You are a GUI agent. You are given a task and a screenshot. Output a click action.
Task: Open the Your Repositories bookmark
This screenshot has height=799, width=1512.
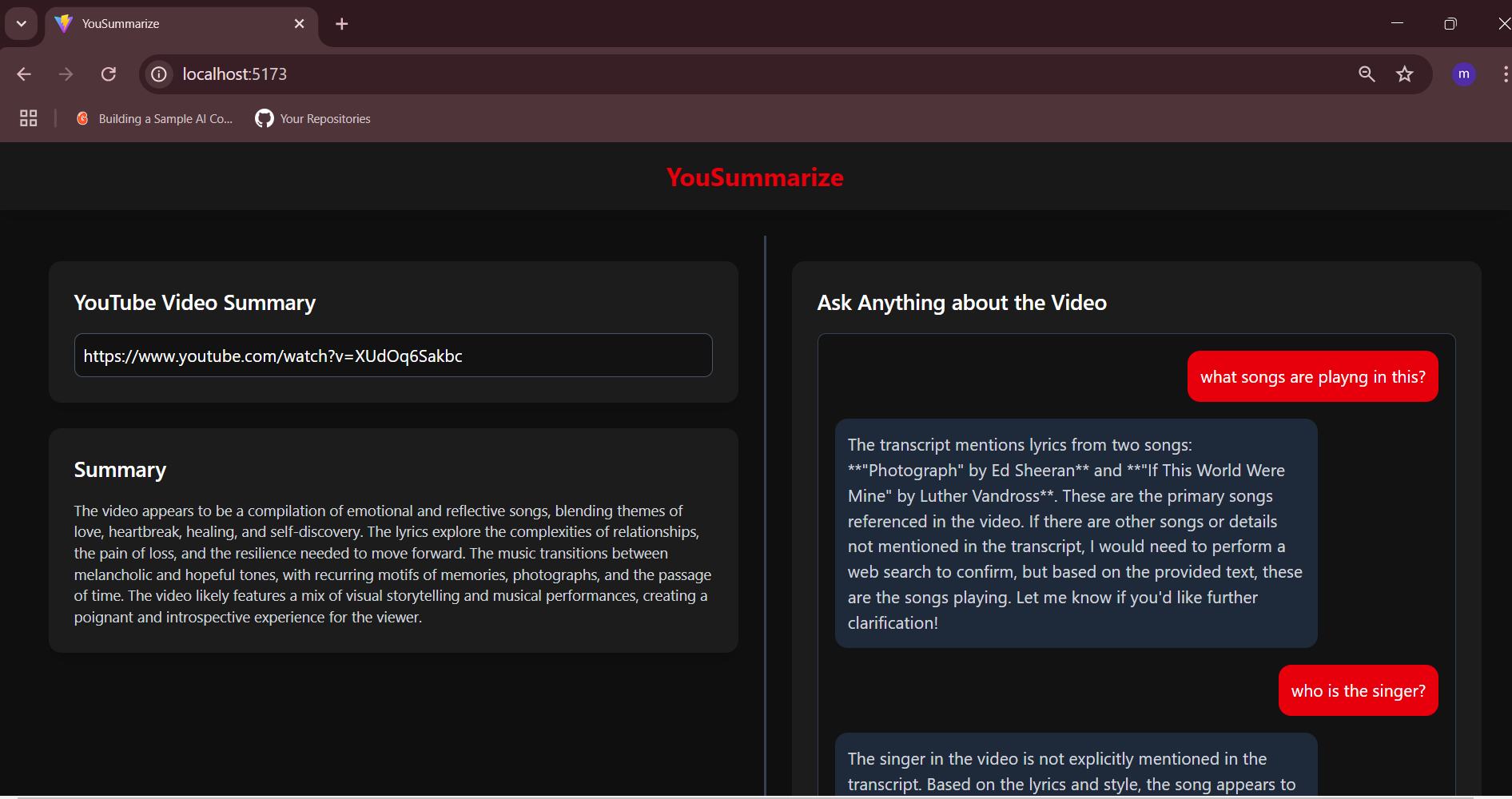pos(313,118)
